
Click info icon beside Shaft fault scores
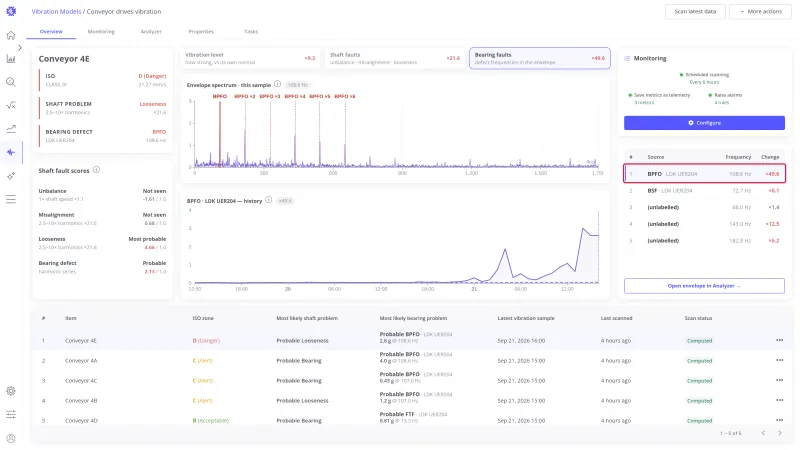(96, 170)
